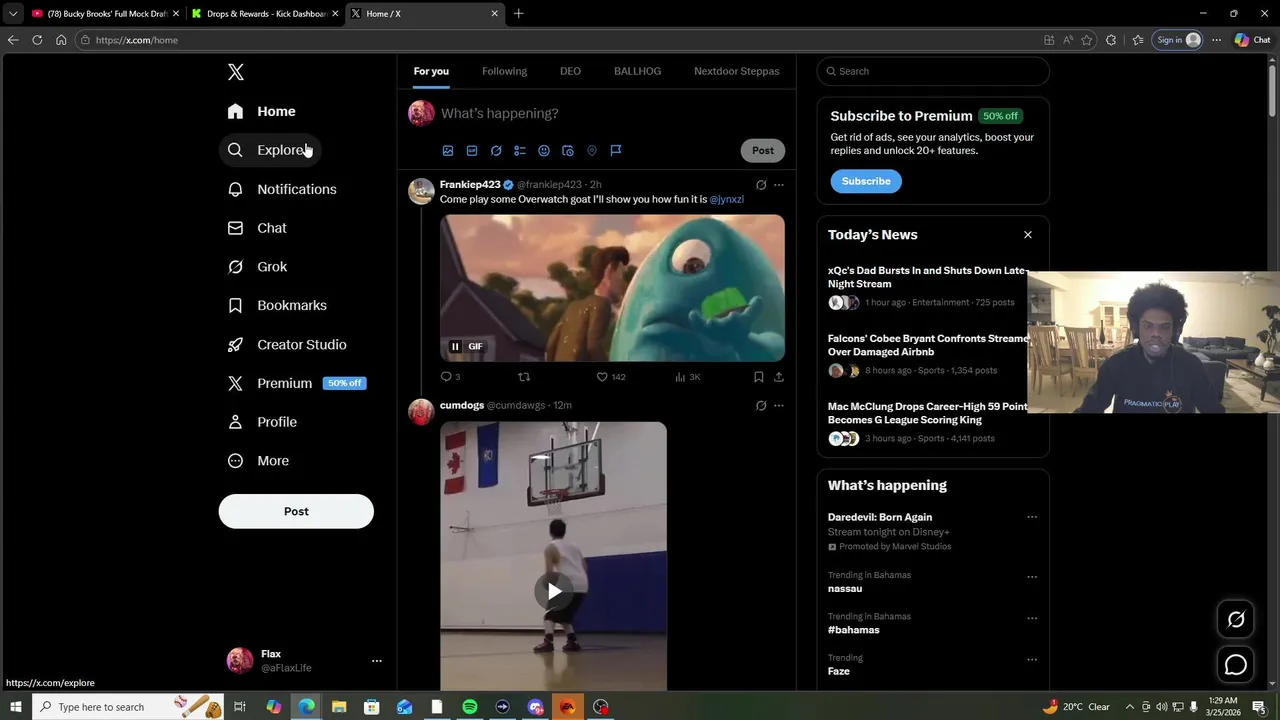Screen dimensions: 1280x720
Task: Bookmark Frankiep423's post
Action: (759, 377)
